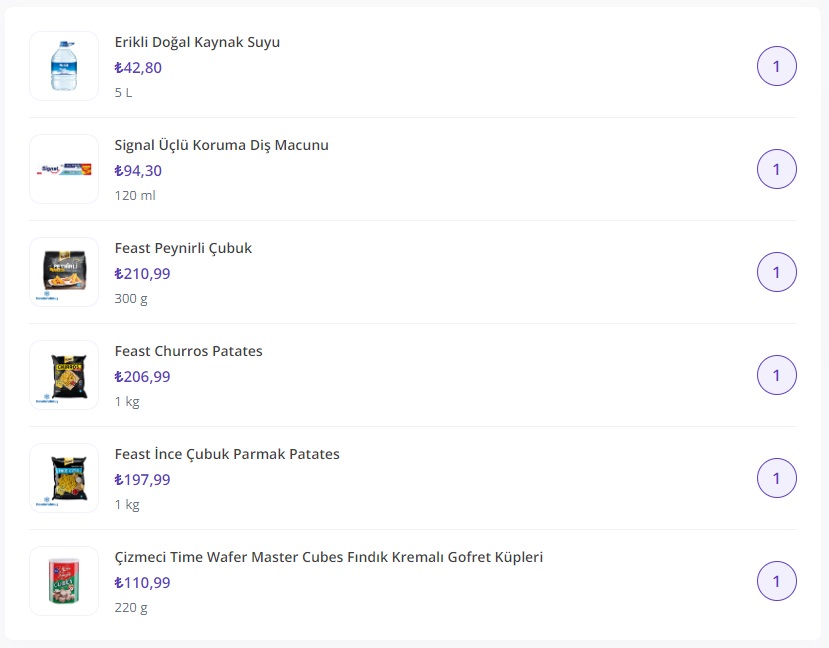Click quantity badge for Çizmeci Time Wafer
829x648 pixels.
click(777, 581)
